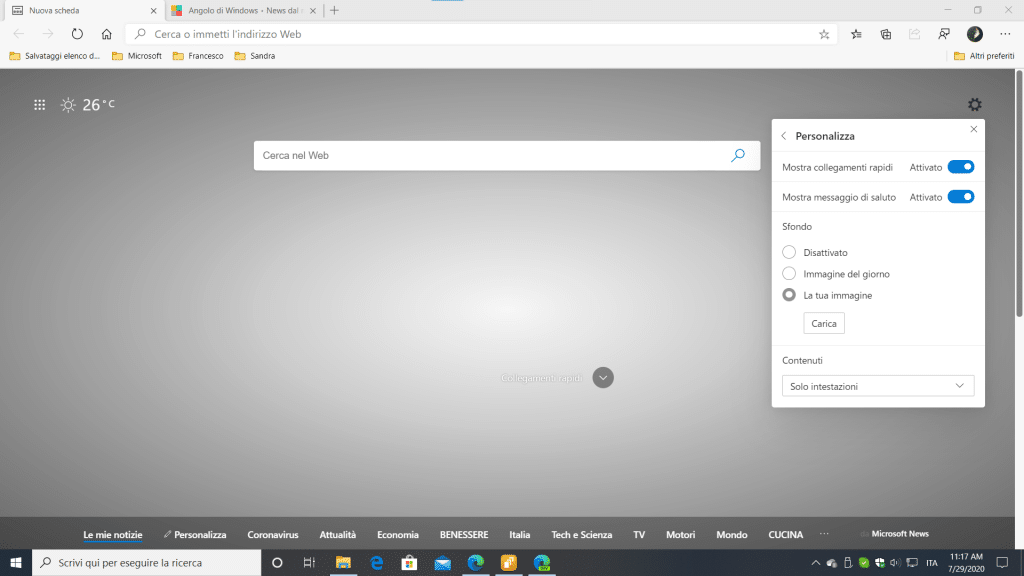Toggle off Mostra collegamenti rapidi

tap(960, 167)
